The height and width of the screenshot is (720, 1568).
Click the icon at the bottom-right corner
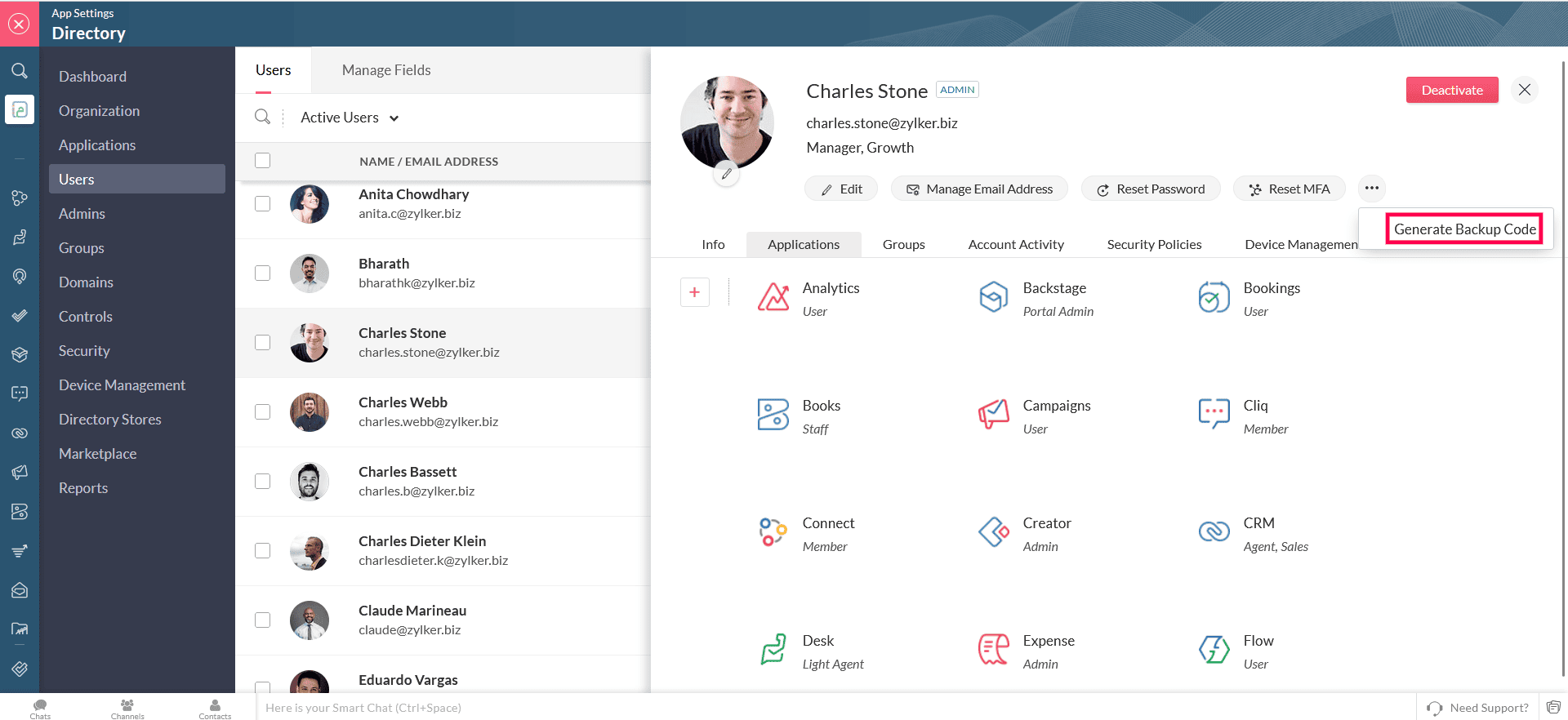pos(1553,707)
